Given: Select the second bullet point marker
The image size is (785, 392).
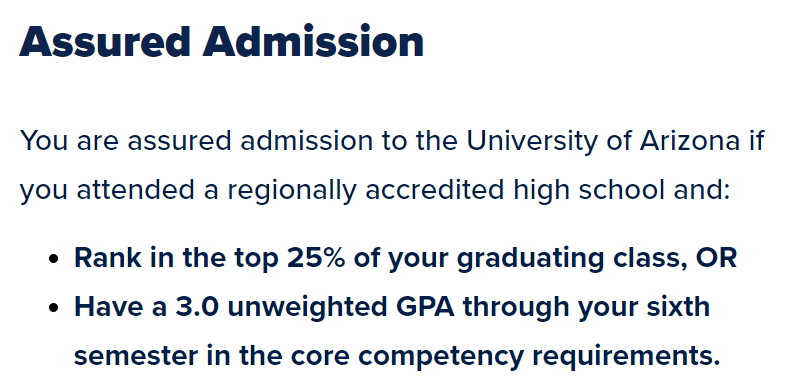Looking at the screenshot, I should [54, 308].
